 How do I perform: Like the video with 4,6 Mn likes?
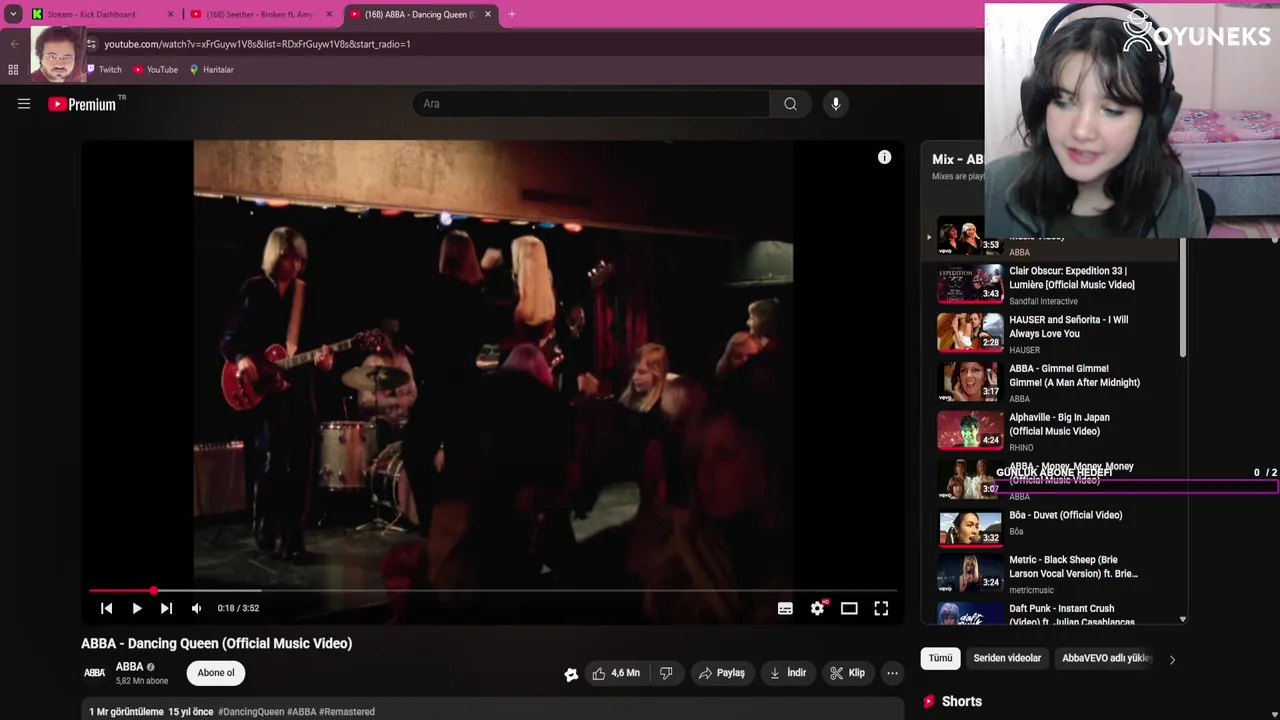click(615, 673)
